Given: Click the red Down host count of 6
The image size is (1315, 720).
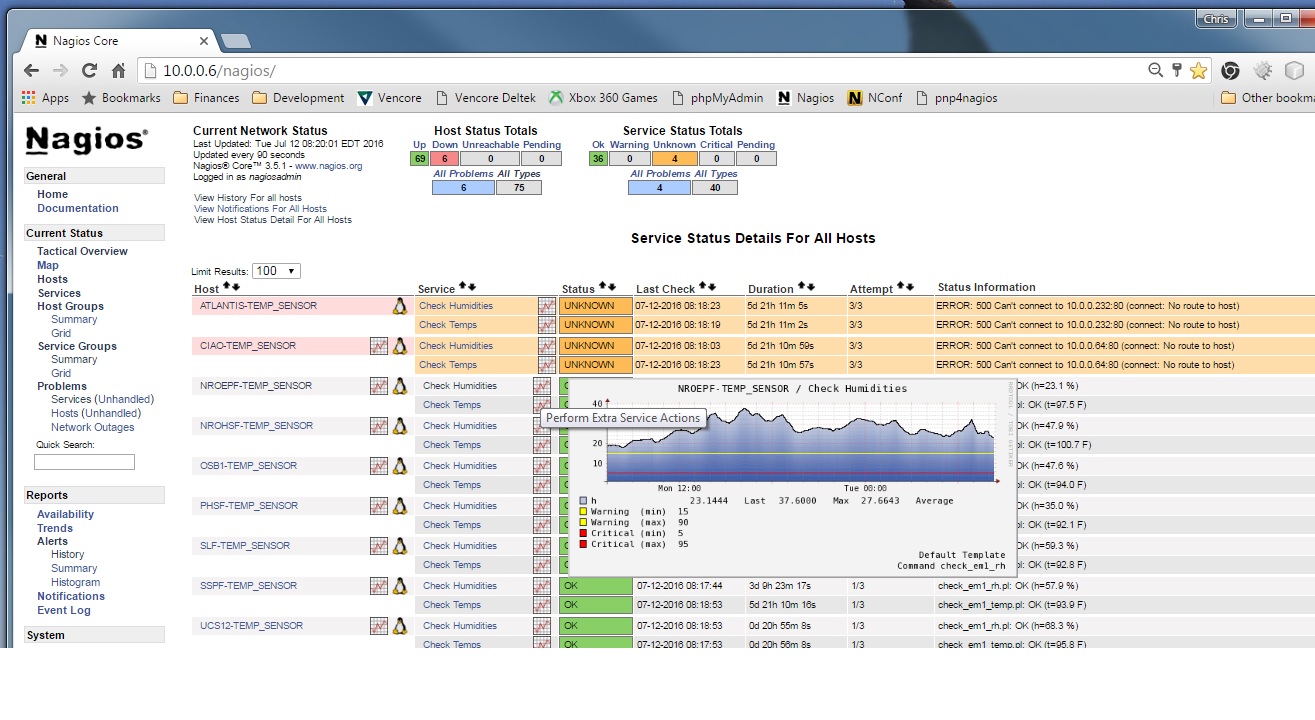Looking at the screenshot, I should 444,158.
